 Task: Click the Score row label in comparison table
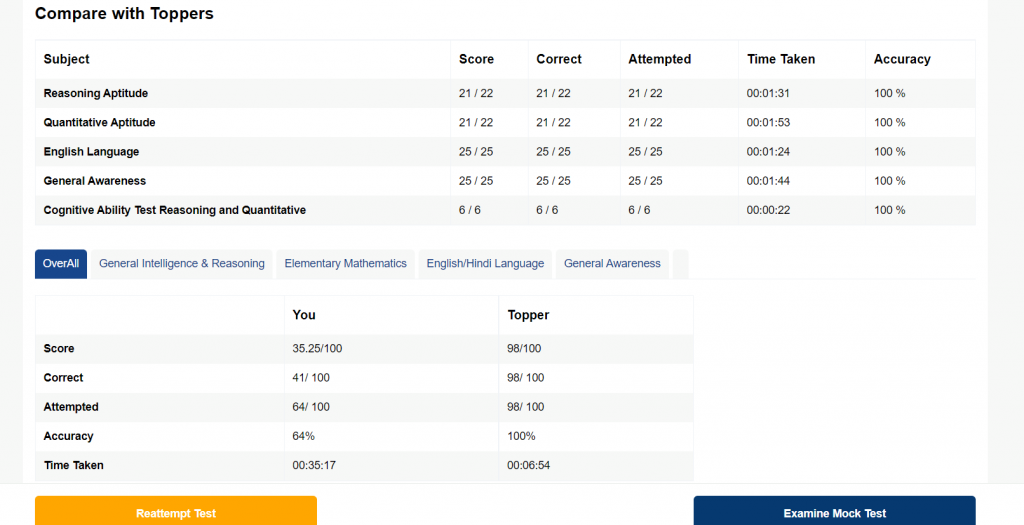[59, 349]
